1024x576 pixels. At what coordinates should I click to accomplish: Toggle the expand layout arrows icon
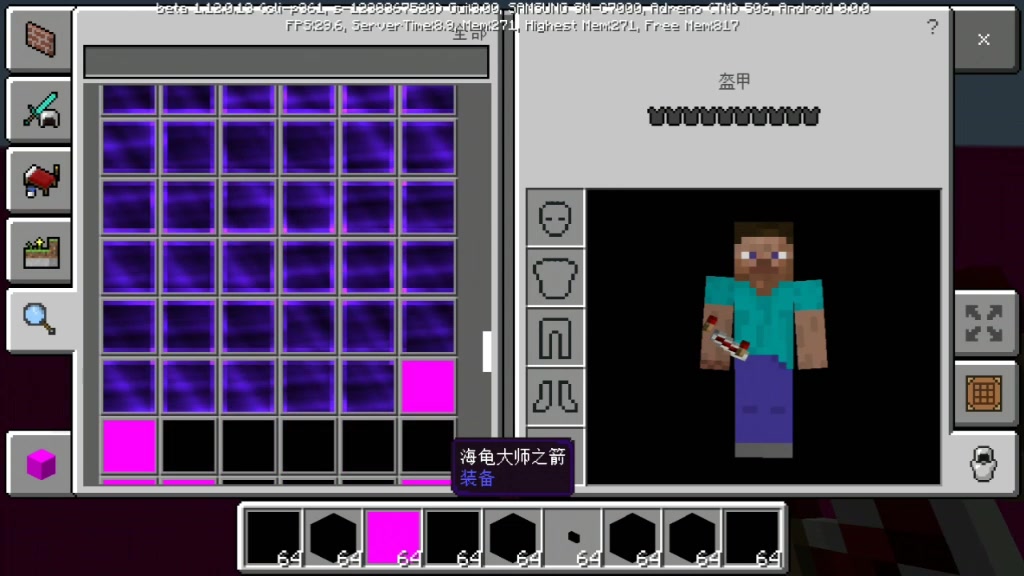[x=984, y=323]
